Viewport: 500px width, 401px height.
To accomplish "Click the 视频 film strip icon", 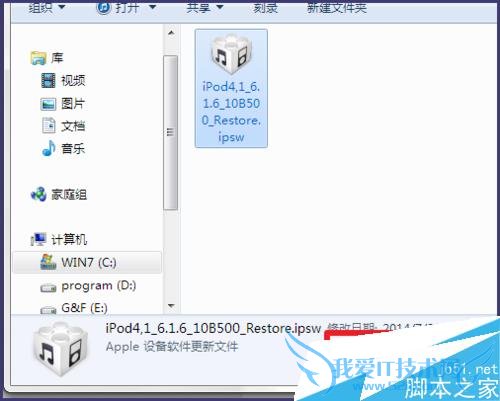I will coord(48,81).
